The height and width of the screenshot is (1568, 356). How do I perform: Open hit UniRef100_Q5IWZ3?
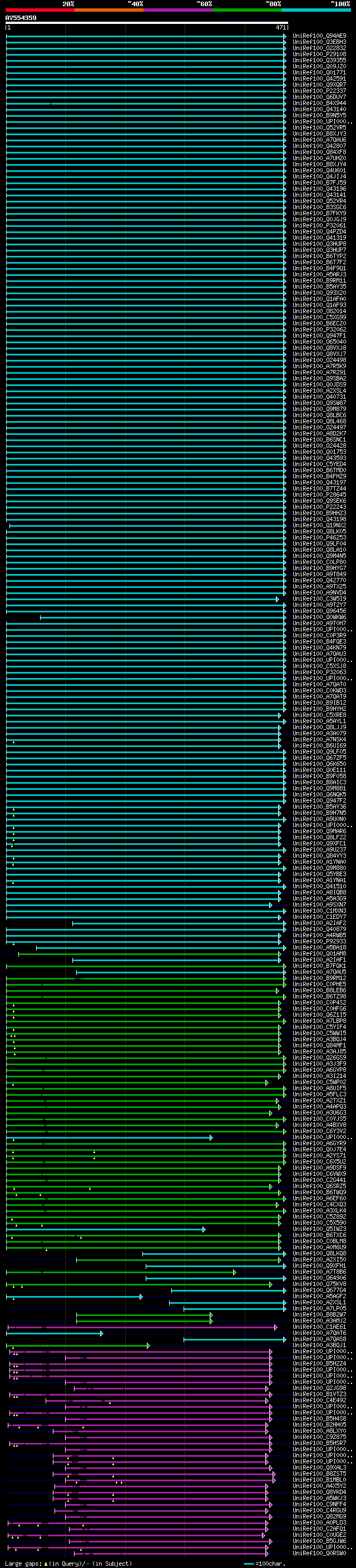click(x=319, y=1229)
